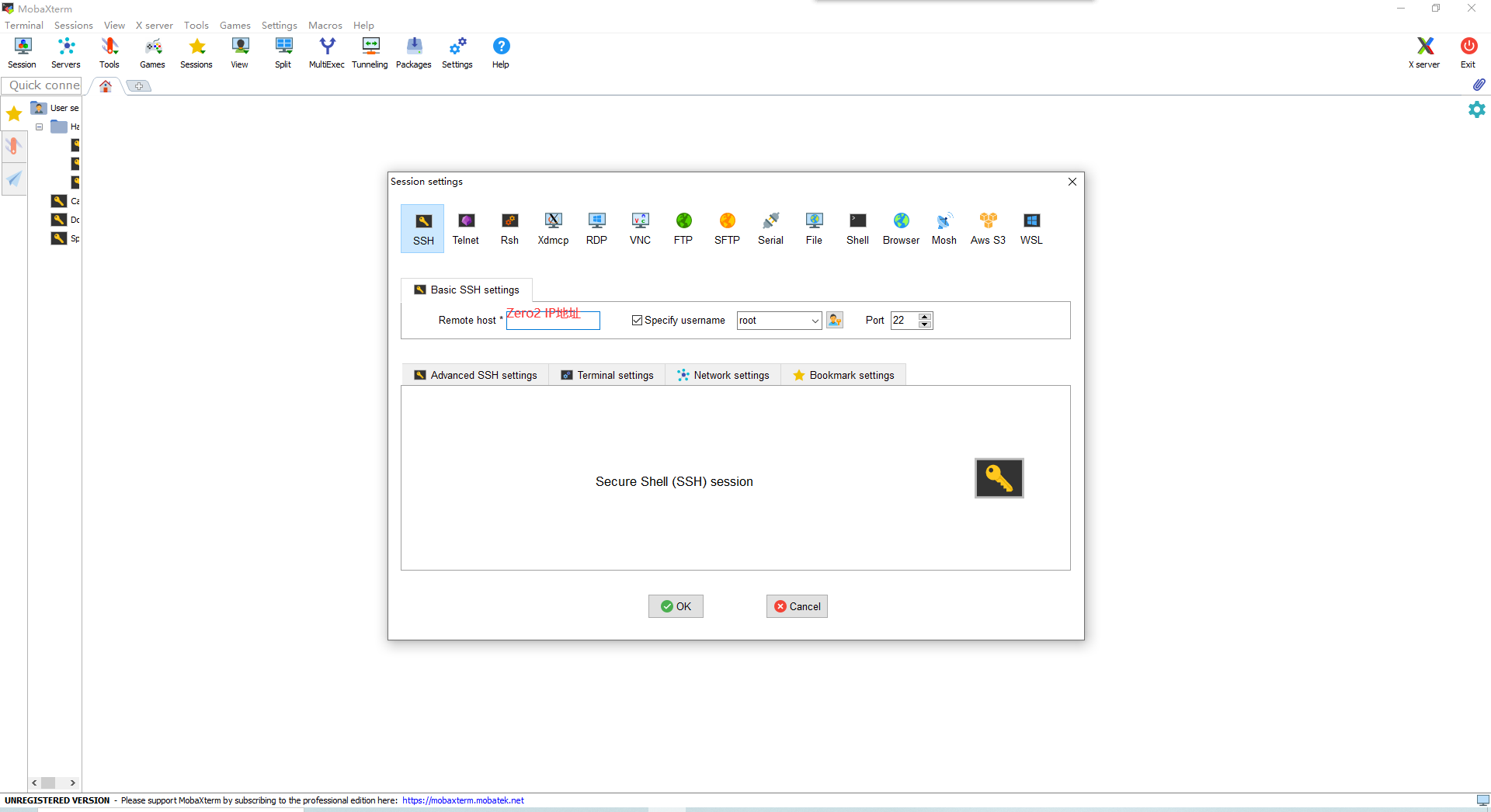Open the user credentials manager icon
The image size is (1491, 812).
pos(835,320)
